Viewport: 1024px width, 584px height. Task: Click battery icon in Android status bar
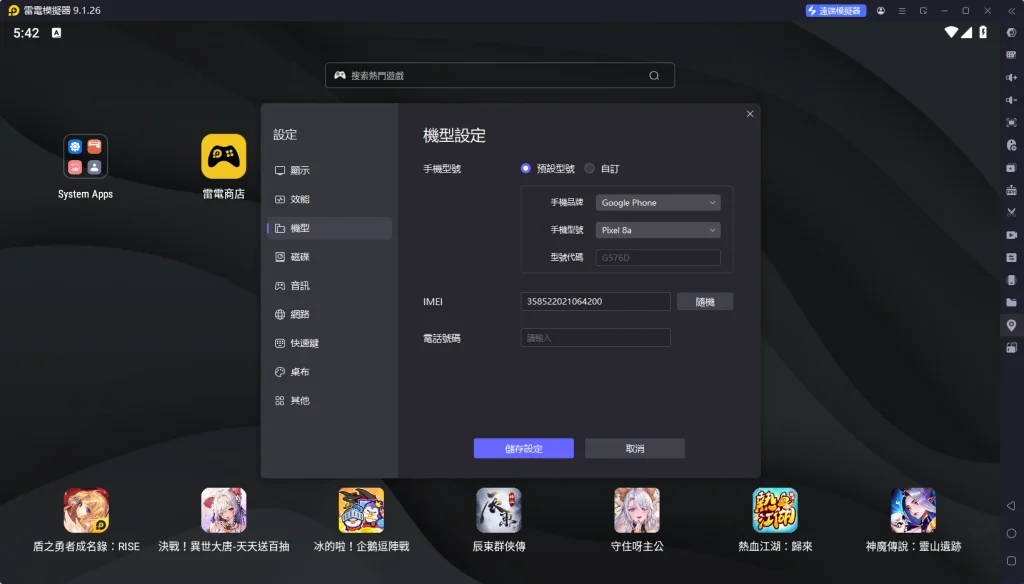coord(983,32)
